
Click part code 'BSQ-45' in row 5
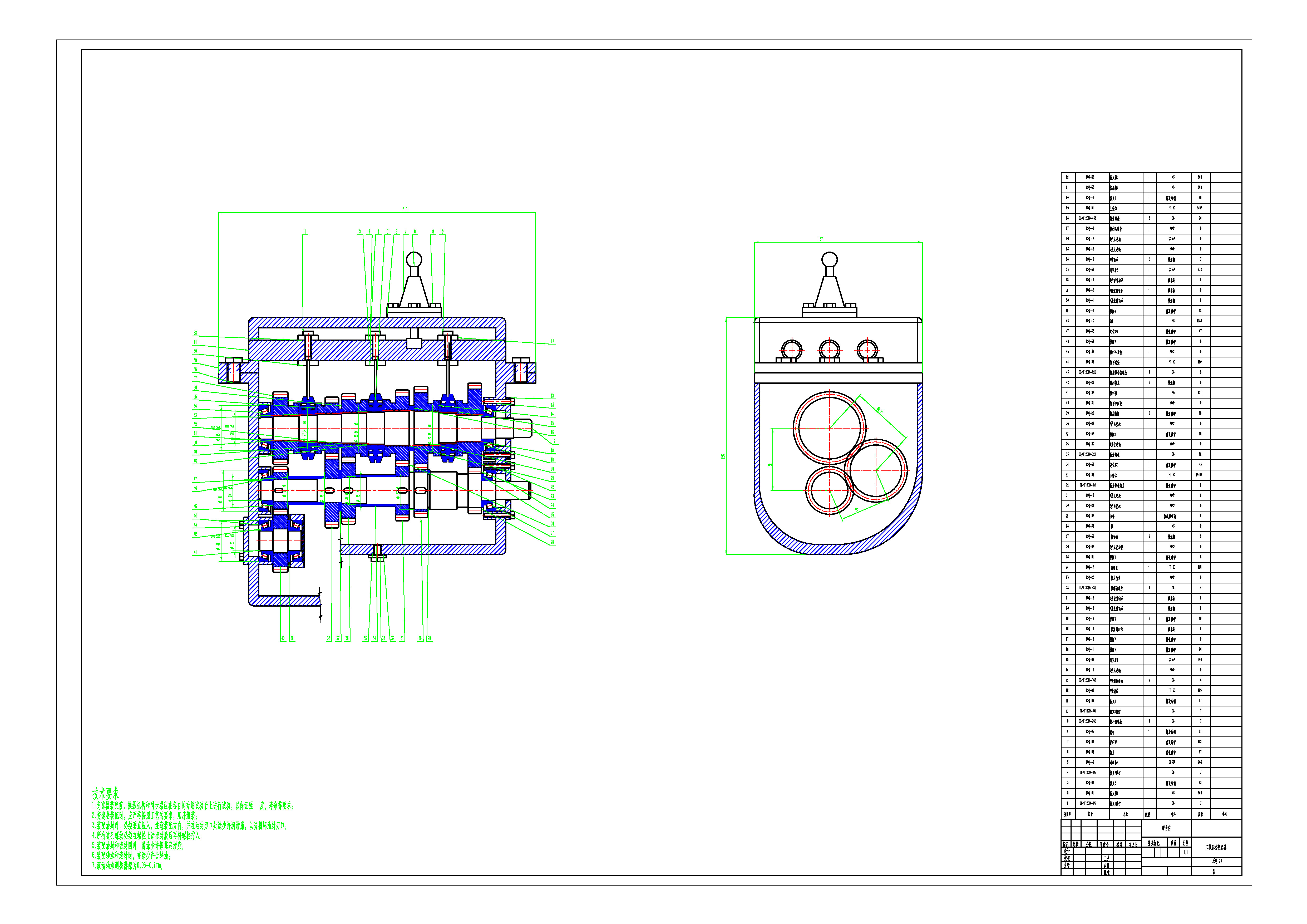click(1090, 762)
